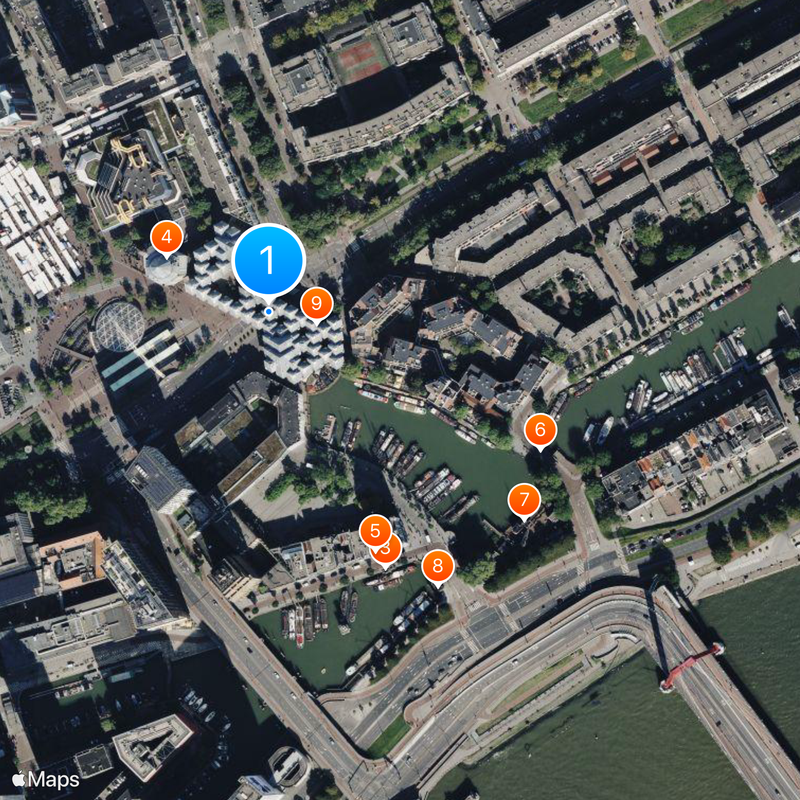This screenshot has height=800, width=800.
Task: Choose the orange pin numbered 7
Action: click(524, 500)
